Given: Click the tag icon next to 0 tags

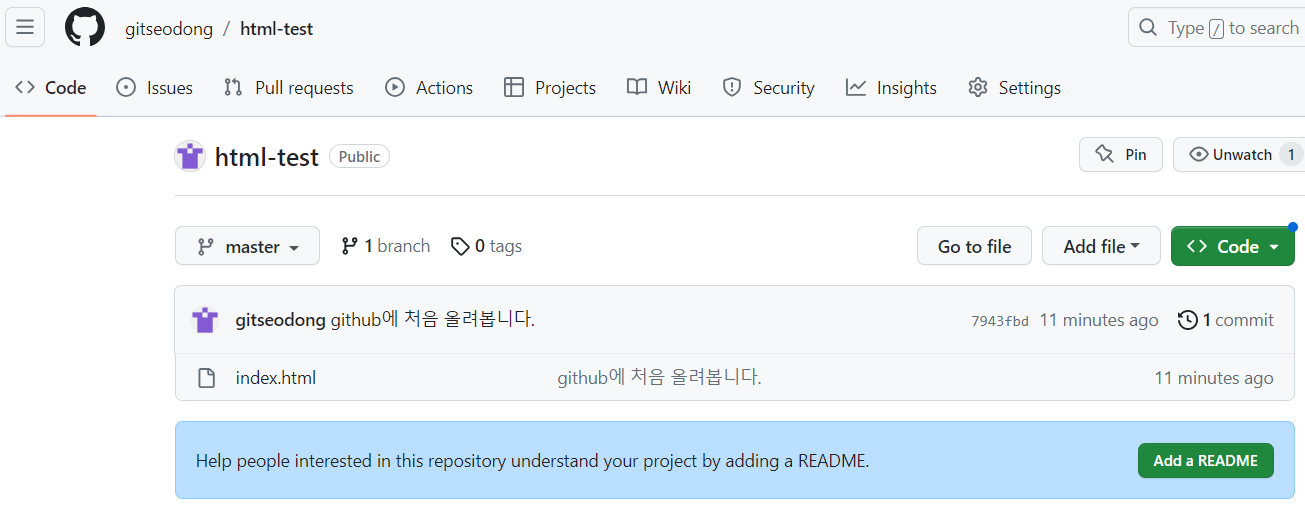Looking at the screenshot, I should click(x=460, y=246).
